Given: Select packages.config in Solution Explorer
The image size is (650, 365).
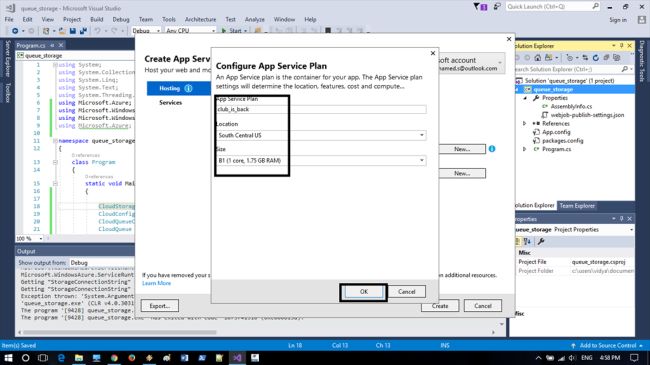Looking at the screenshot, I should tap(563, 141).
